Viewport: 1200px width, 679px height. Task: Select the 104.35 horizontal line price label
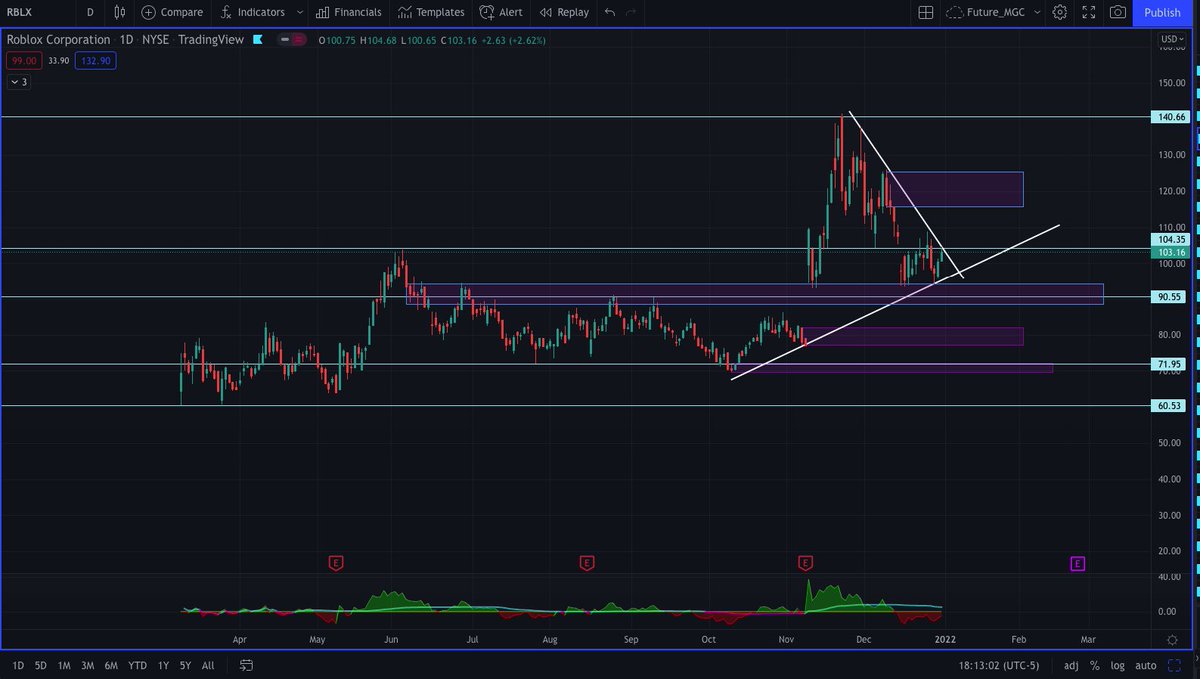tap(1171, 240)
